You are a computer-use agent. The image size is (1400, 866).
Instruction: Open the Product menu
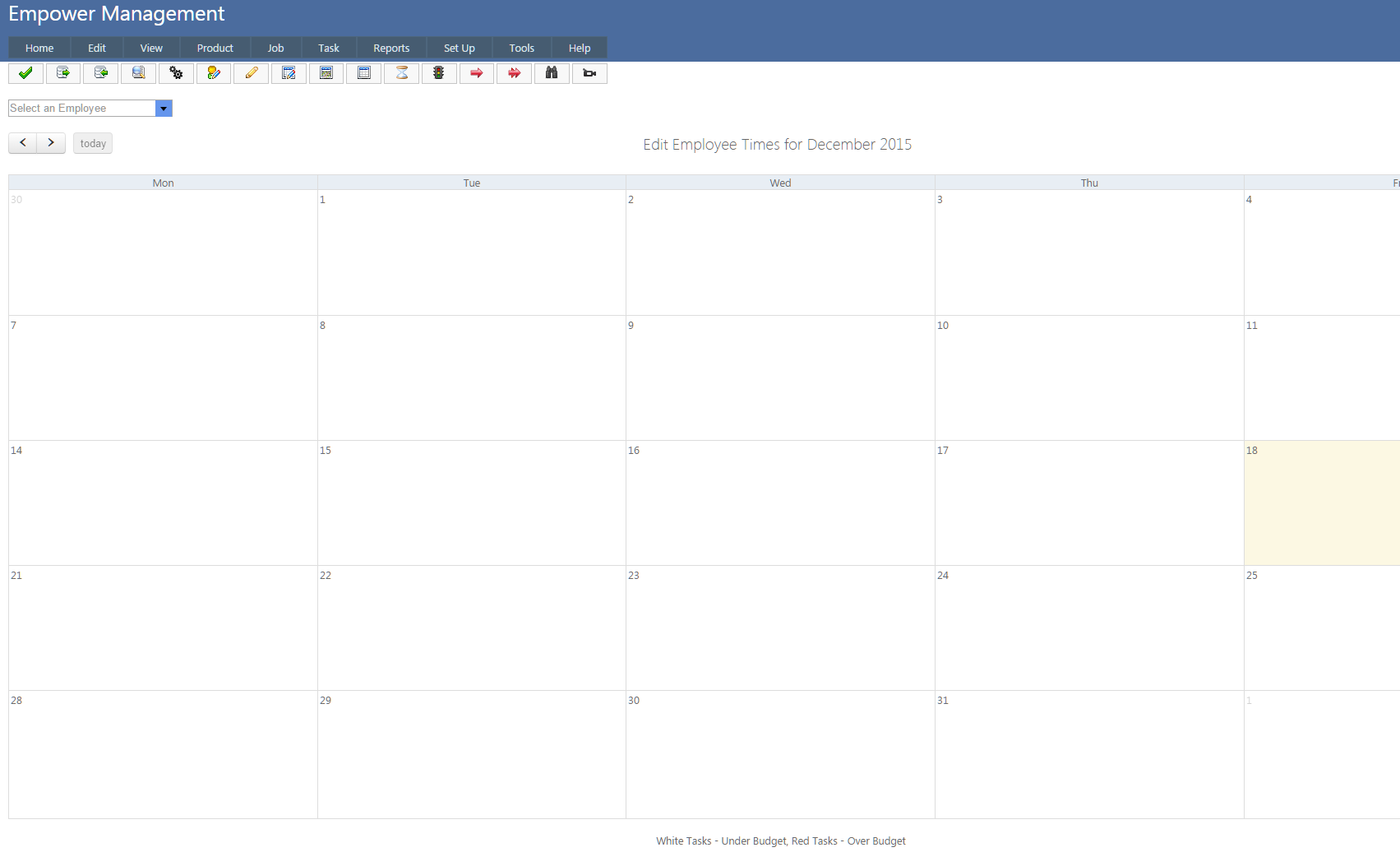point(215,49)
